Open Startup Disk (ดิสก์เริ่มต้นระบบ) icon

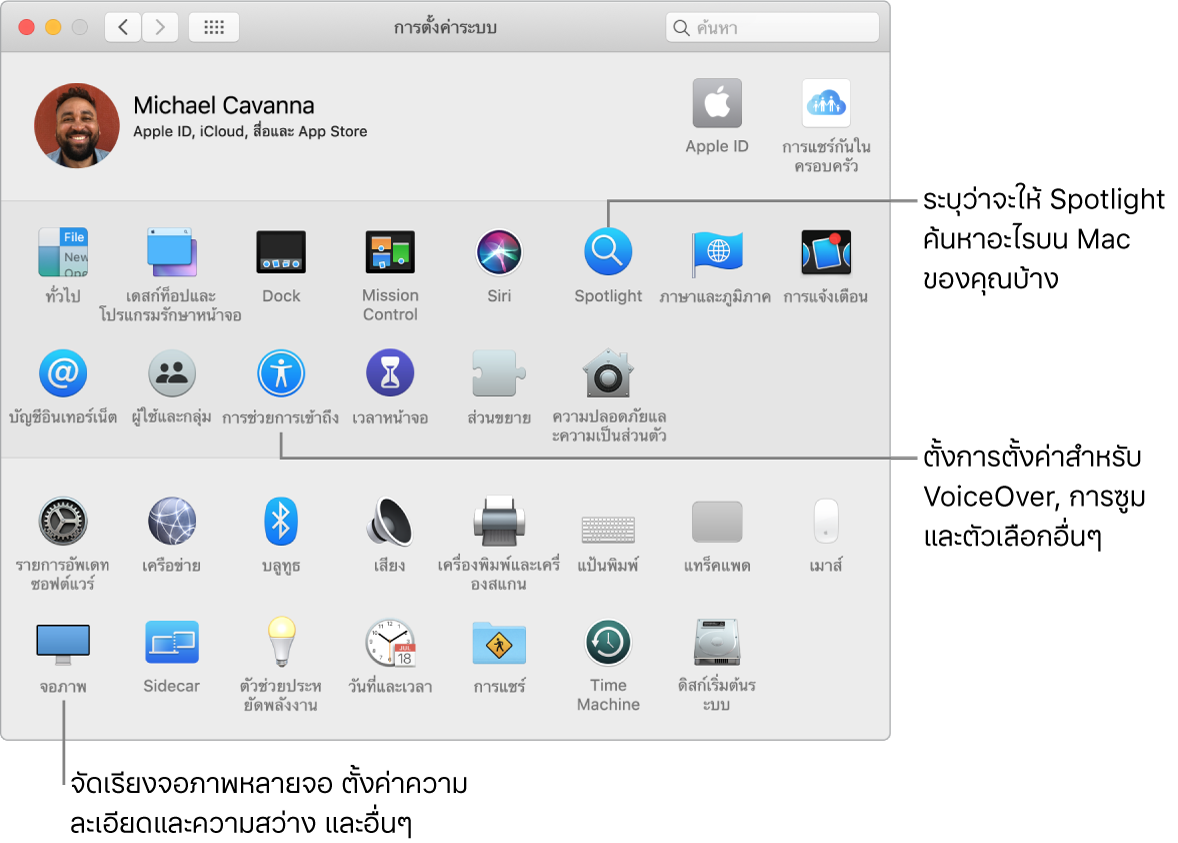(717, 643)
